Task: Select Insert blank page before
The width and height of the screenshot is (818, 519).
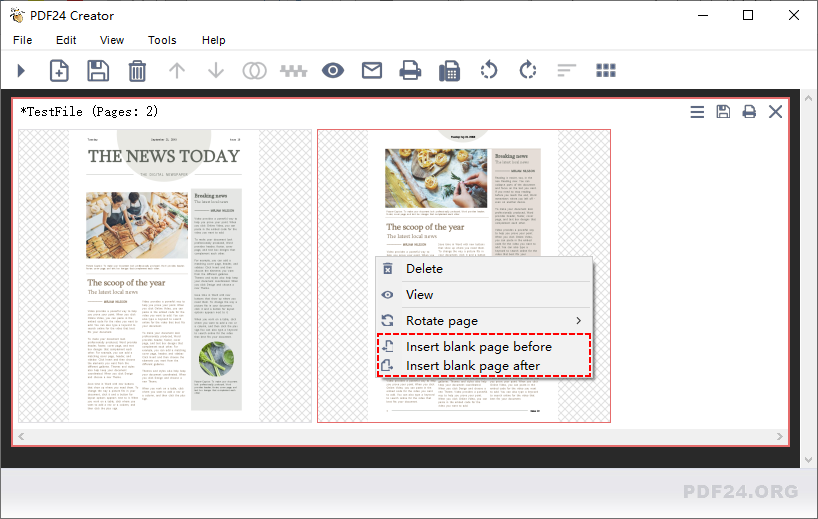Action: point(485,347)
